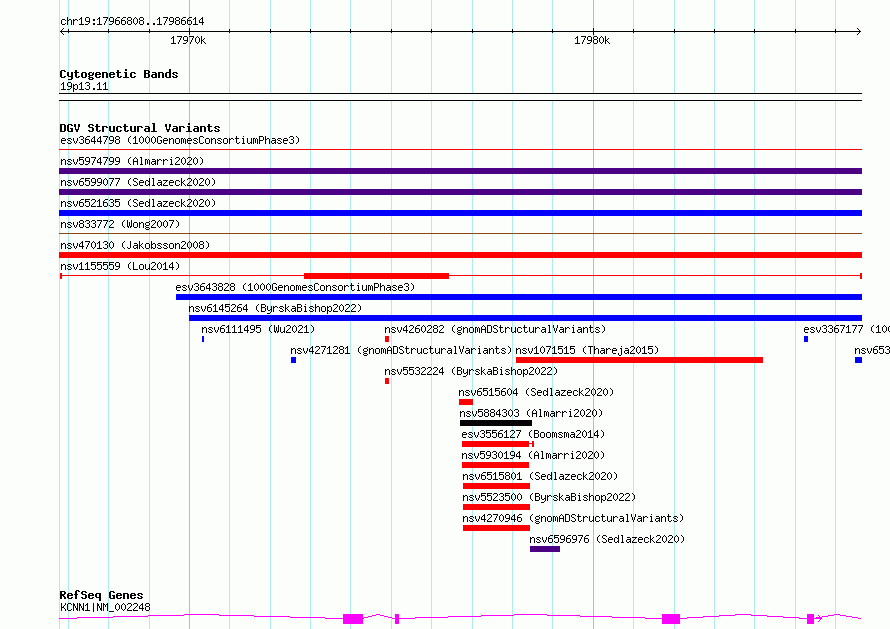Viewport: 890px width, 629px height.
Task: Click the 17980k ruler tick label
Action: tap(592, 40)
